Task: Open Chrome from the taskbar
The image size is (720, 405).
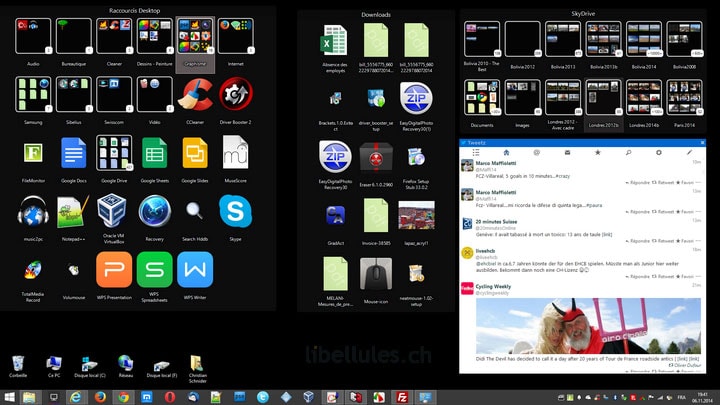Action: pos(123,397)
